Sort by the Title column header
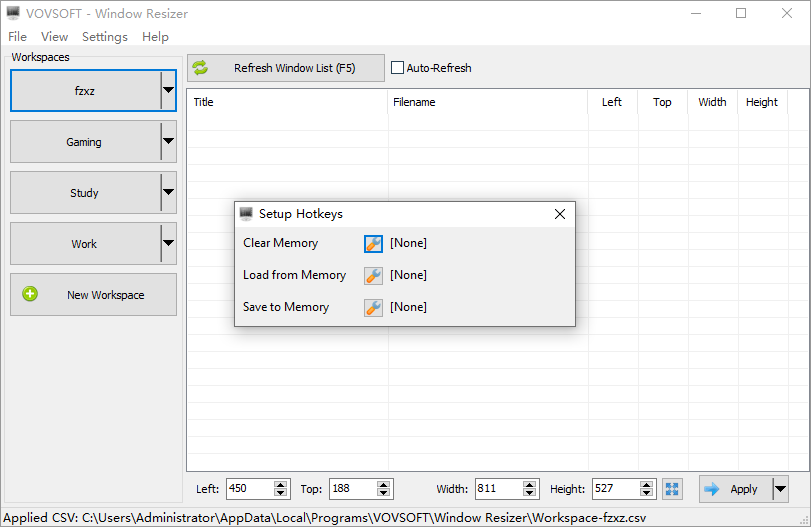Screen dimensions: 811x527 [x=288, y=102]
